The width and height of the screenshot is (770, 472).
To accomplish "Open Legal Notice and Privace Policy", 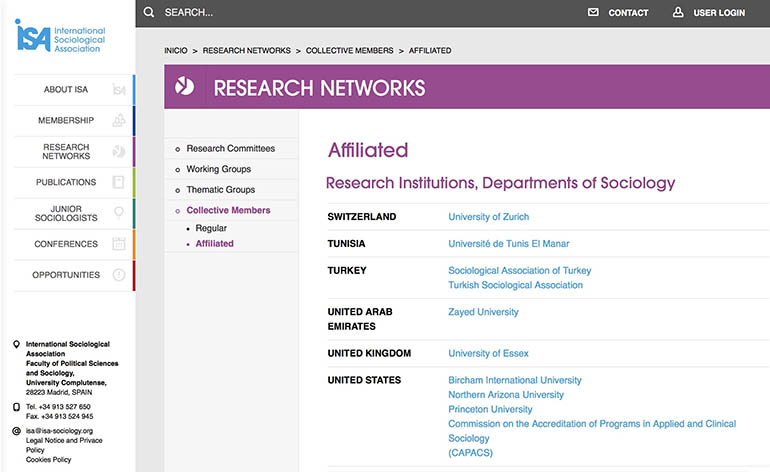I will (x=64, y=445).
